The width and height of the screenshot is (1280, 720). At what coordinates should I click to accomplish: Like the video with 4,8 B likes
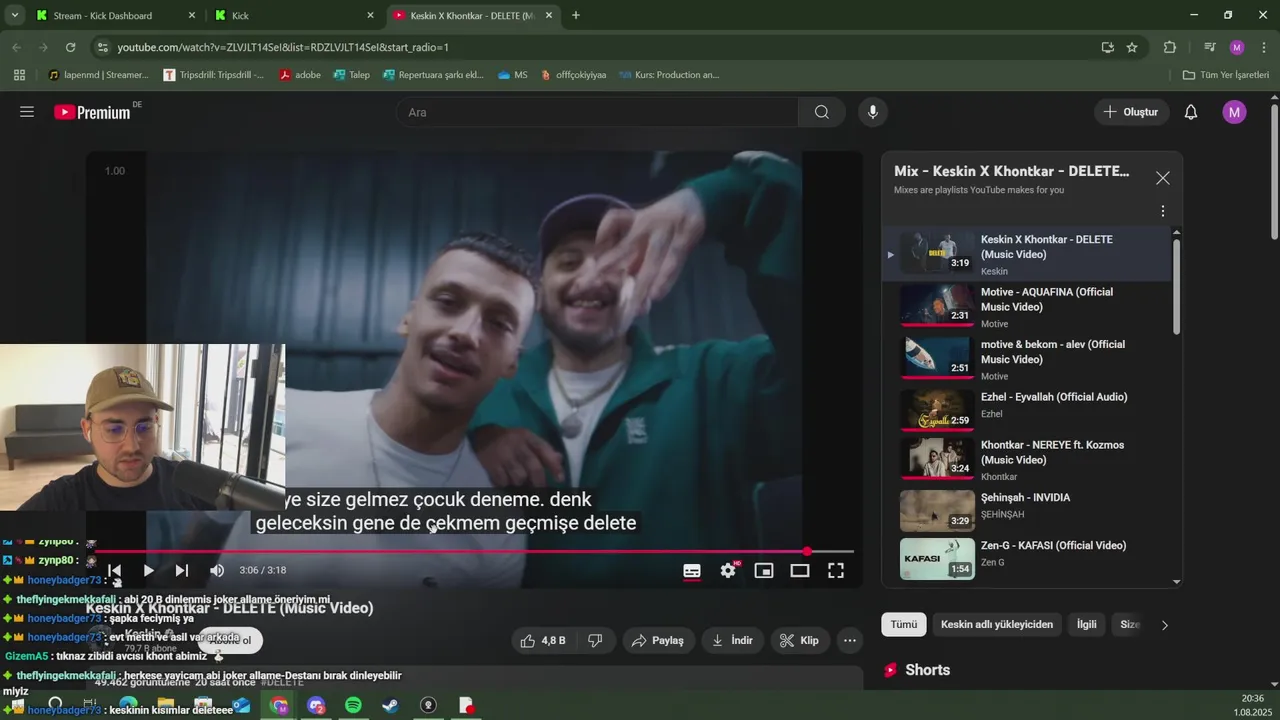(542, 641)
